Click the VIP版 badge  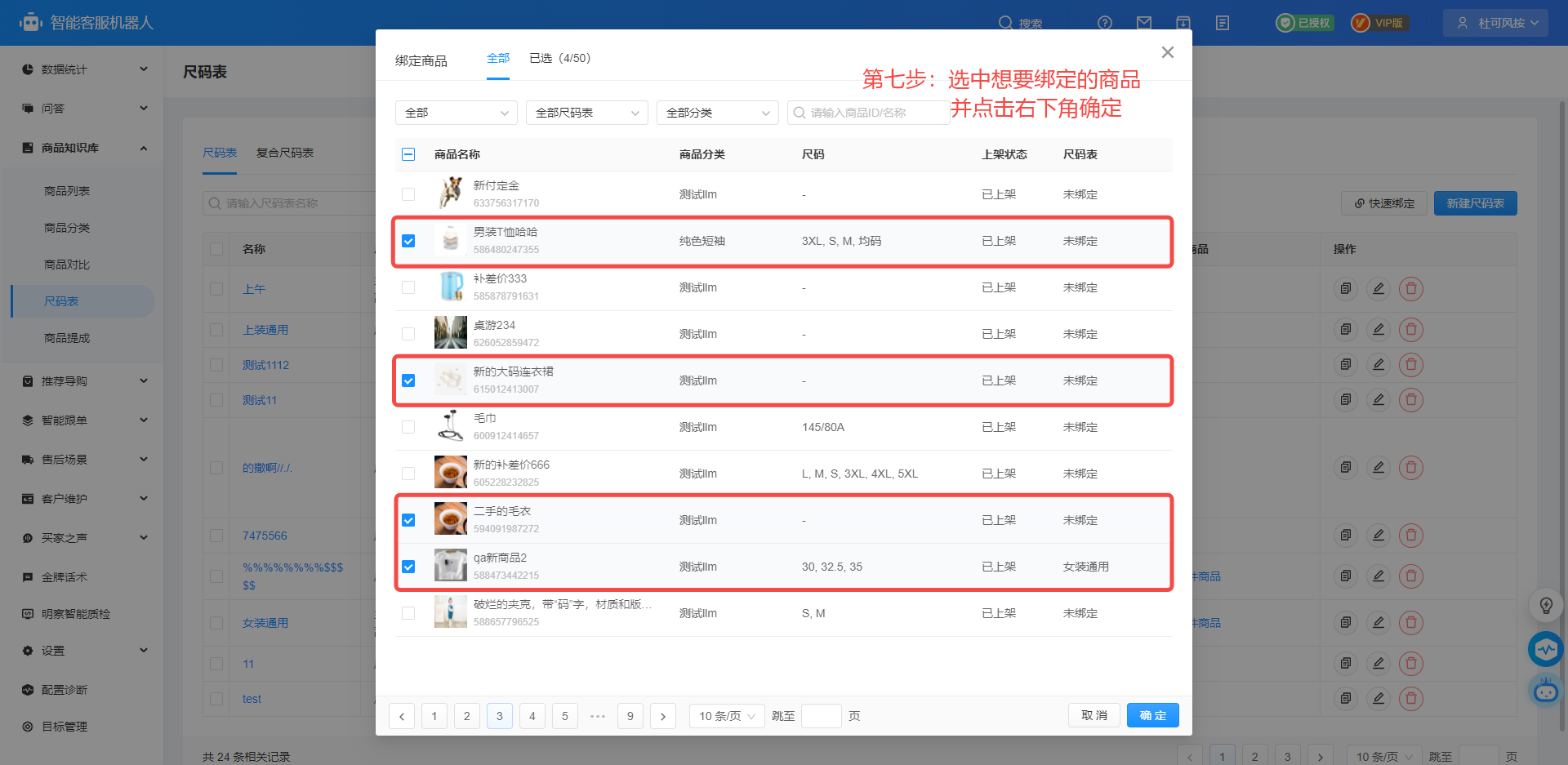click(1379, 23)
